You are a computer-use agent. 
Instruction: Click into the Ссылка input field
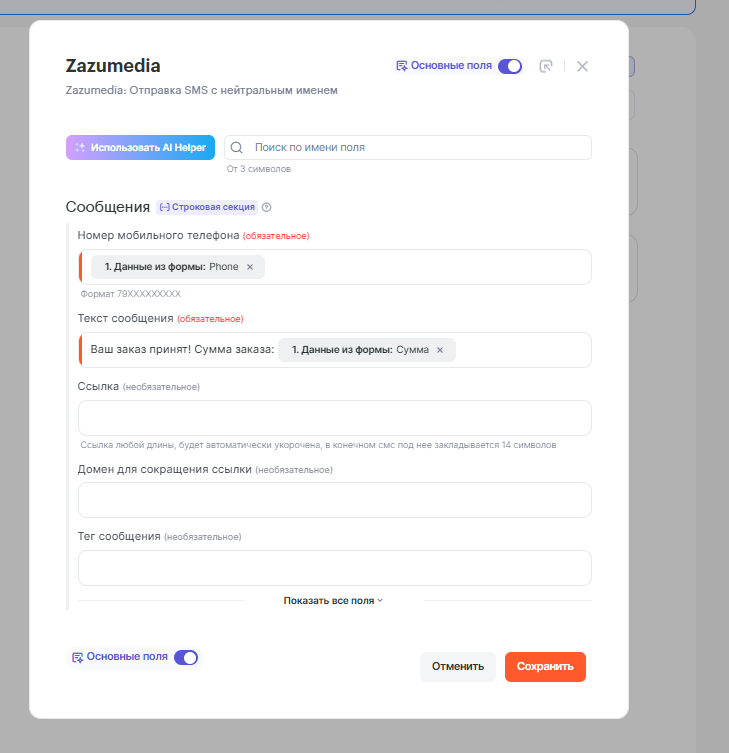coord(334,418)
